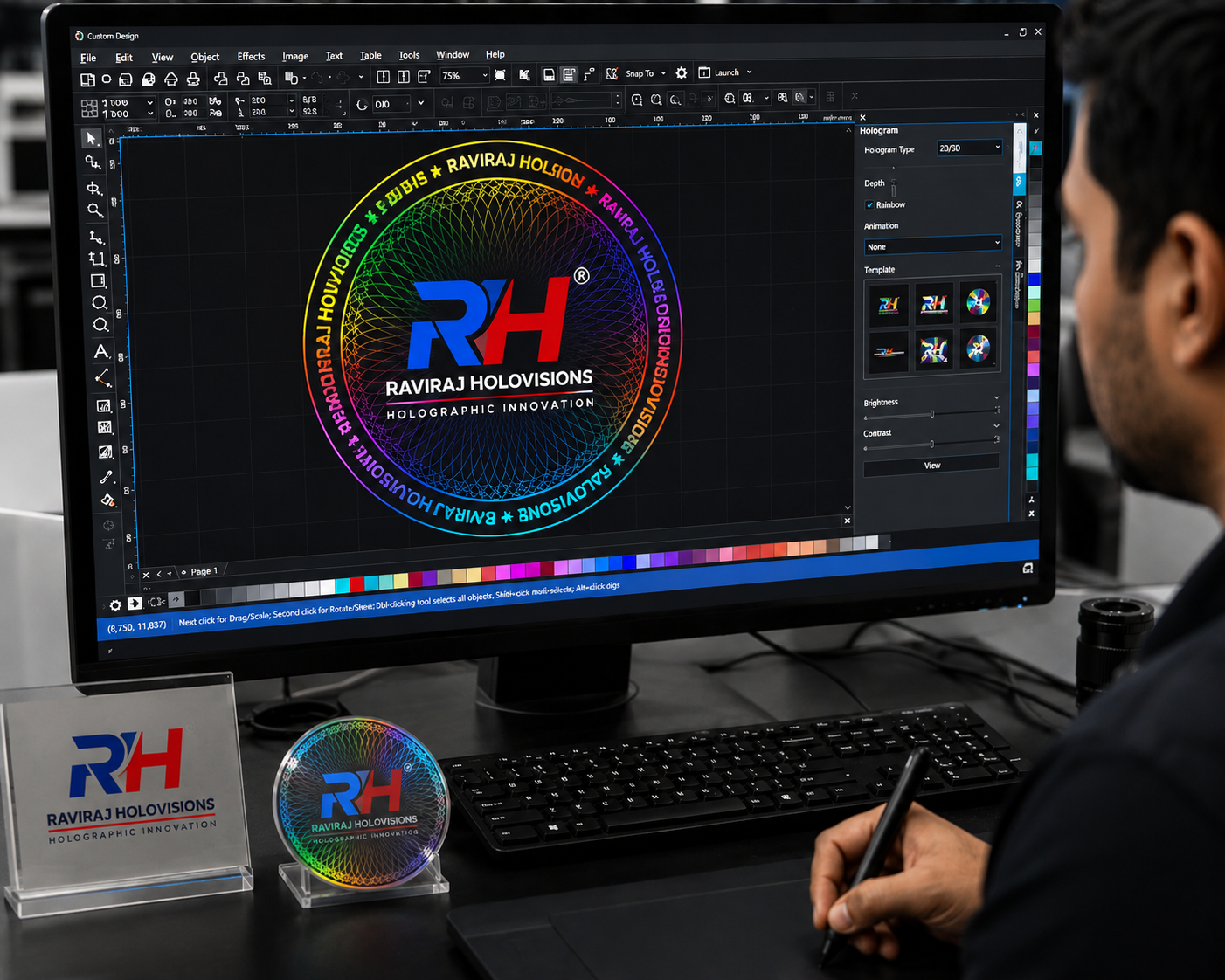Click the HOLOGRAPHIC INNOVATION tagline on canvas

[x=490, y=409]
